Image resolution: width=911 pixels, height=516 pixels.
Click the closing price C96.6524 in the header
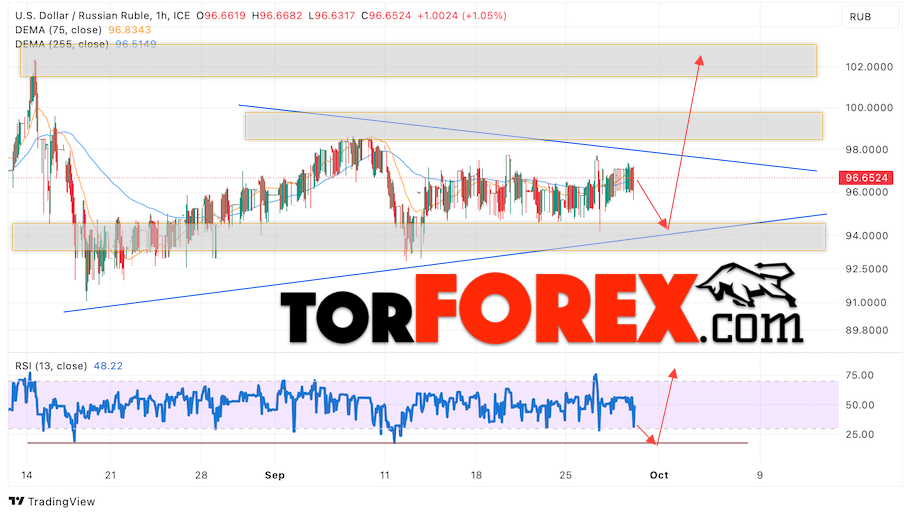[x=386, y=16]
